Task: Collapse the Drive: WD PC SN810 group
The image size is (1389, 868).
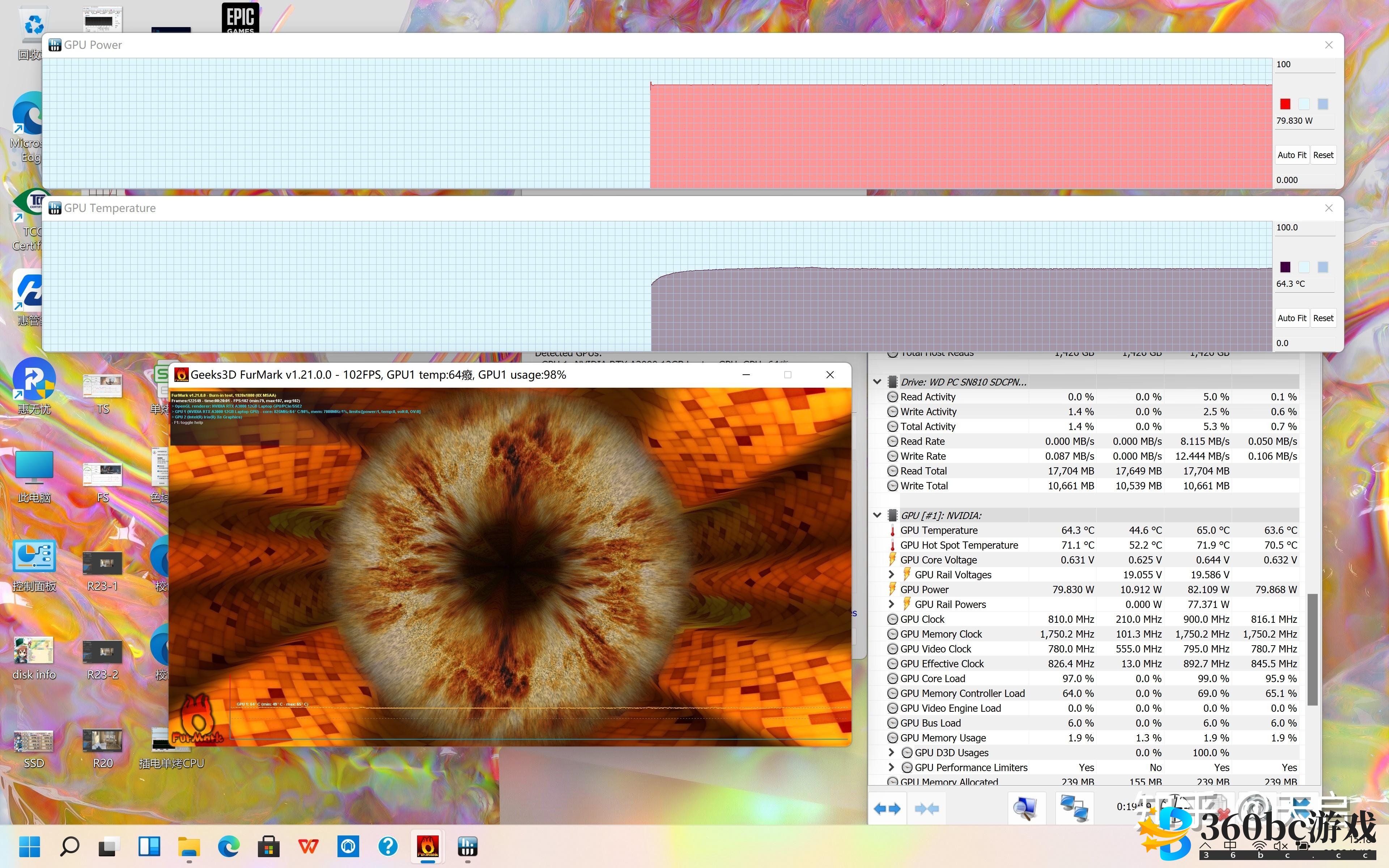Action: coord(877,382)
